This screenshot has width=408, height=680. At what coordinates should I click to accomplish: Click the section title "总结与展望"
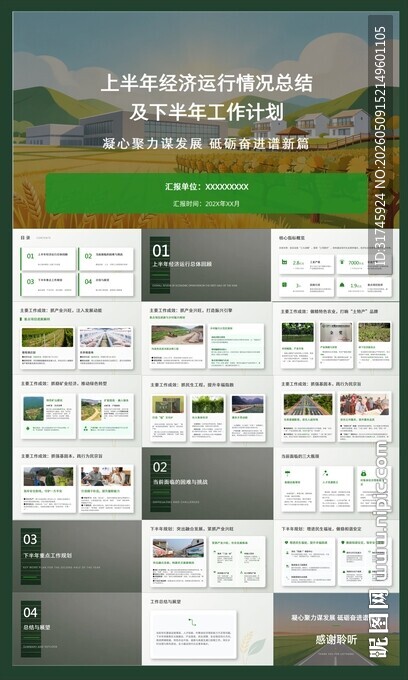36,627
